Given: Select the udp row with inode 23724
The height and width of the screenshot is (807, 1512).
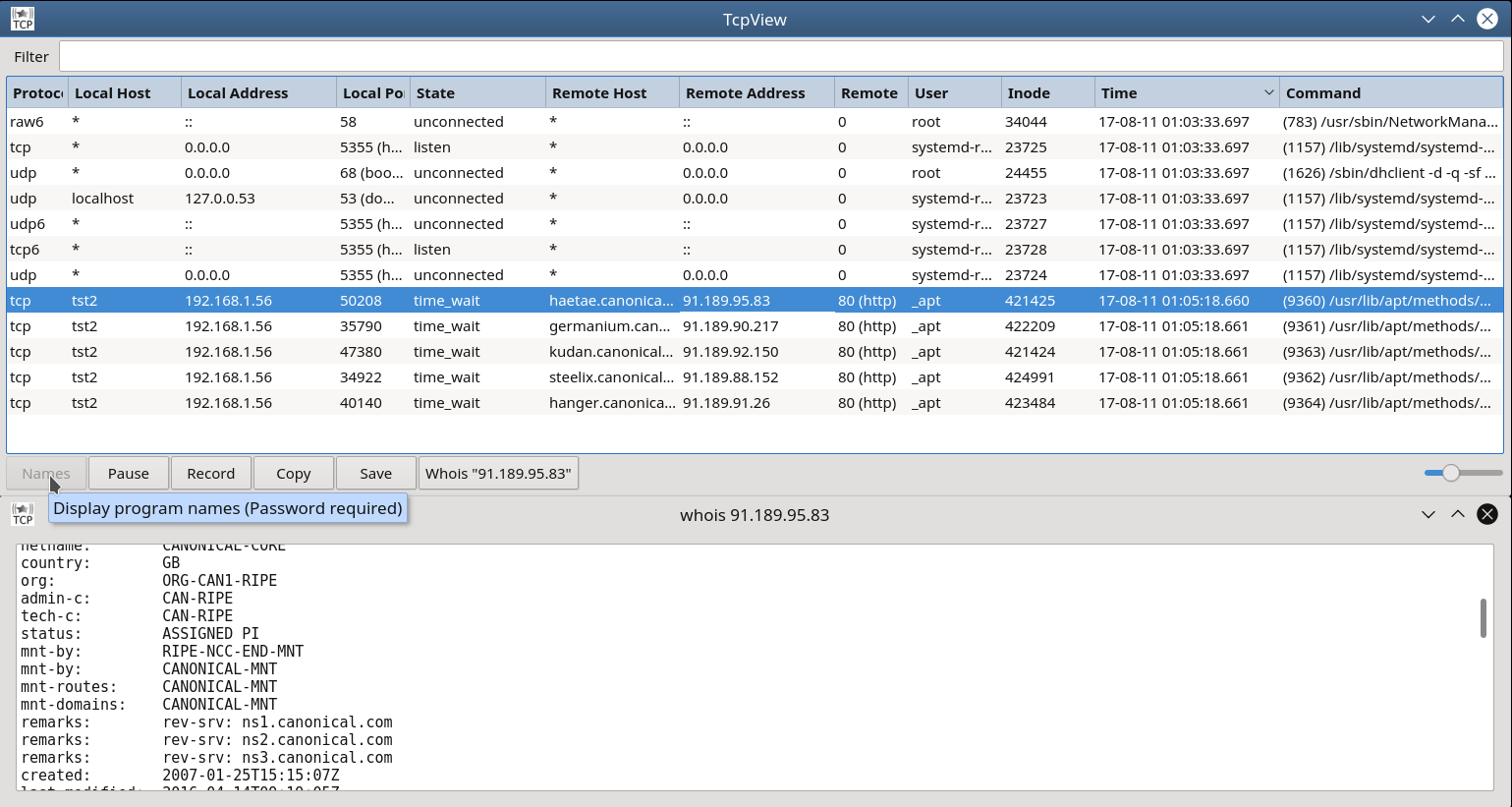Looking at the screenshot, I should [755, 275].
